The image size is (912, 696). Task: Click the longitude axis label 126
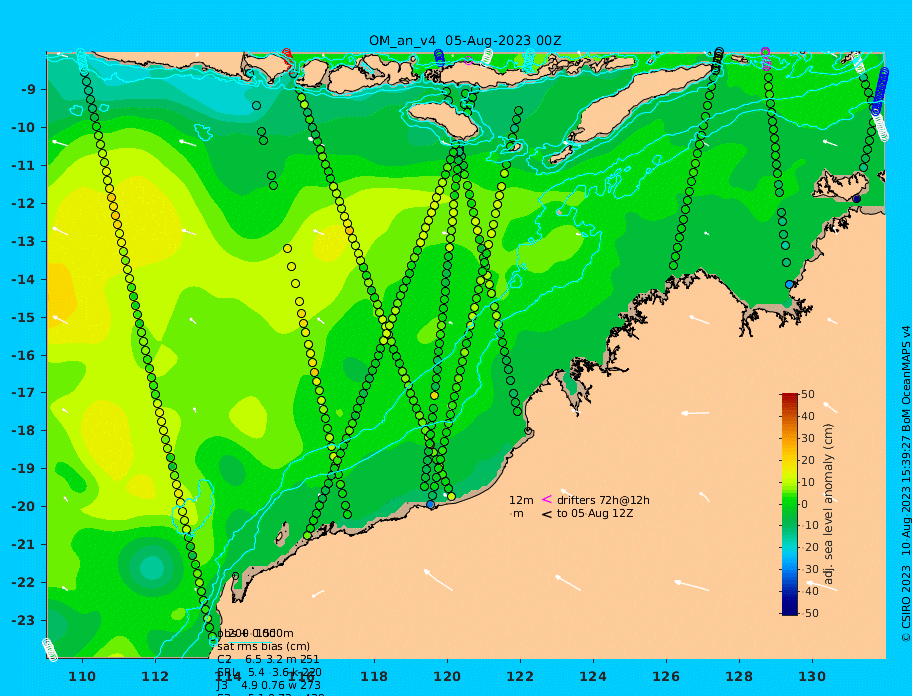(x=666, y=677)
